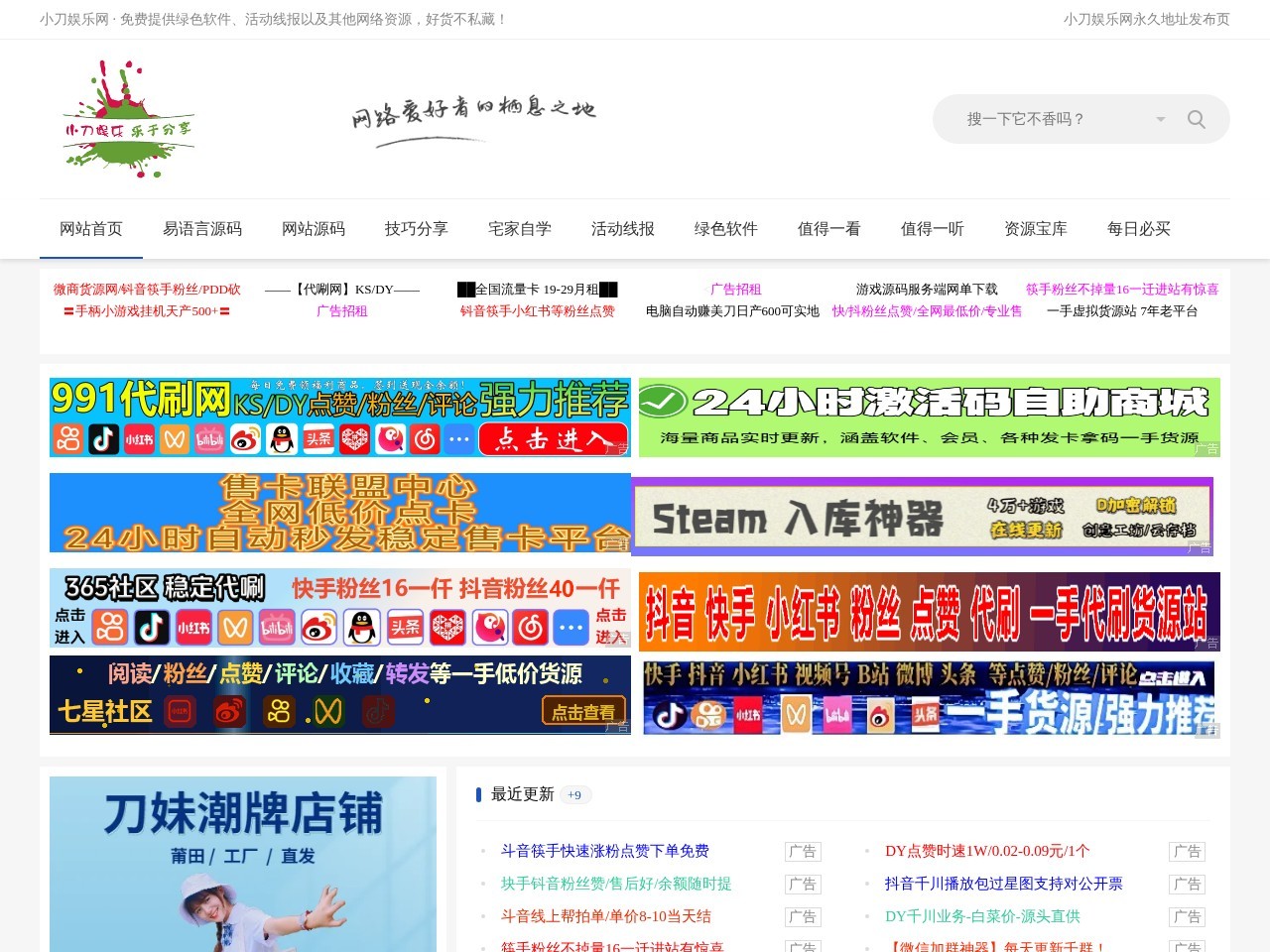The width and height of the screenshot is (1270, 952).
Task: Click the Steam 入库神器 banner
Action: pyautogui.click(x=923, y=517)
